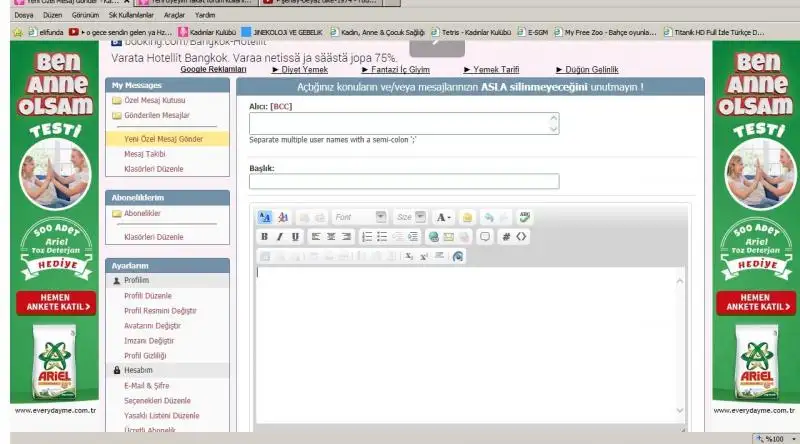The image size is (800, 444).
Task: Run the ABC spell check icon
Action: pyautogui.click(x=525, y=217)
